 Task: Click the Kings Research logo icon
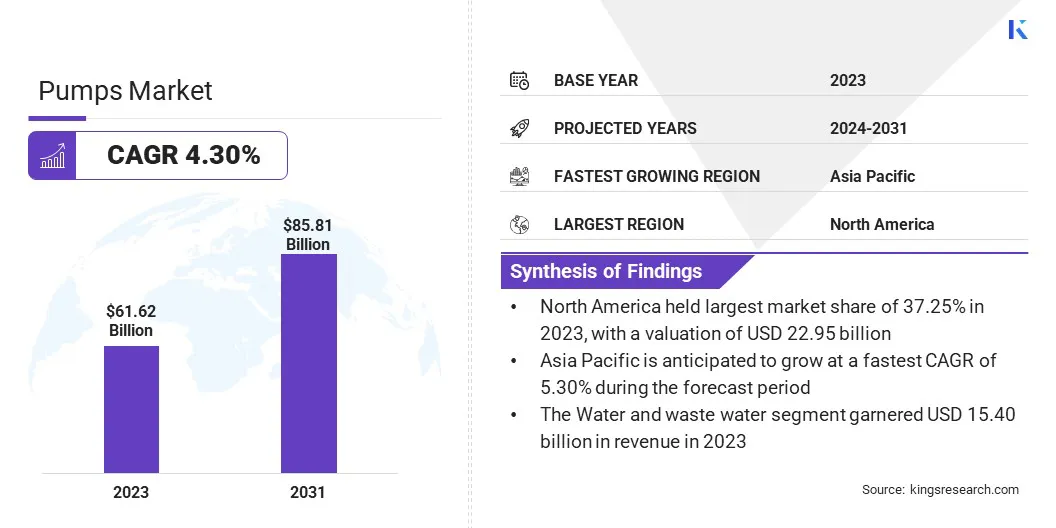(1018, 29)
